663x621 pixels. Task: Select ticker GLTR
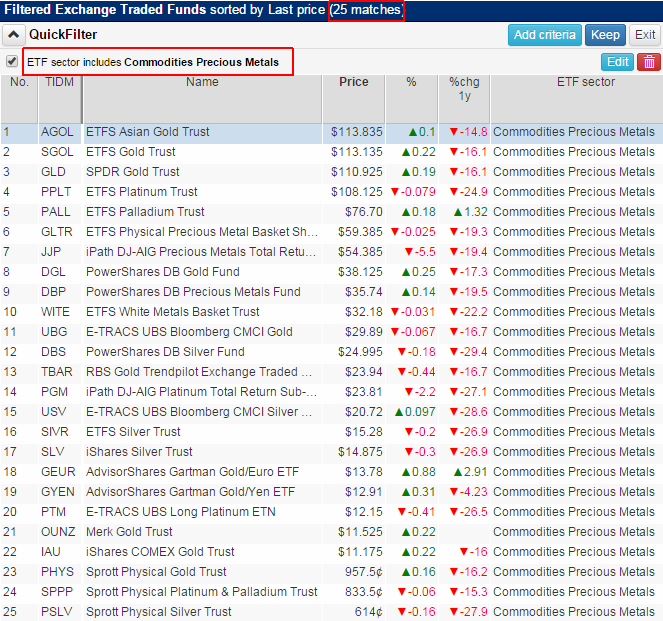(57, 232)
